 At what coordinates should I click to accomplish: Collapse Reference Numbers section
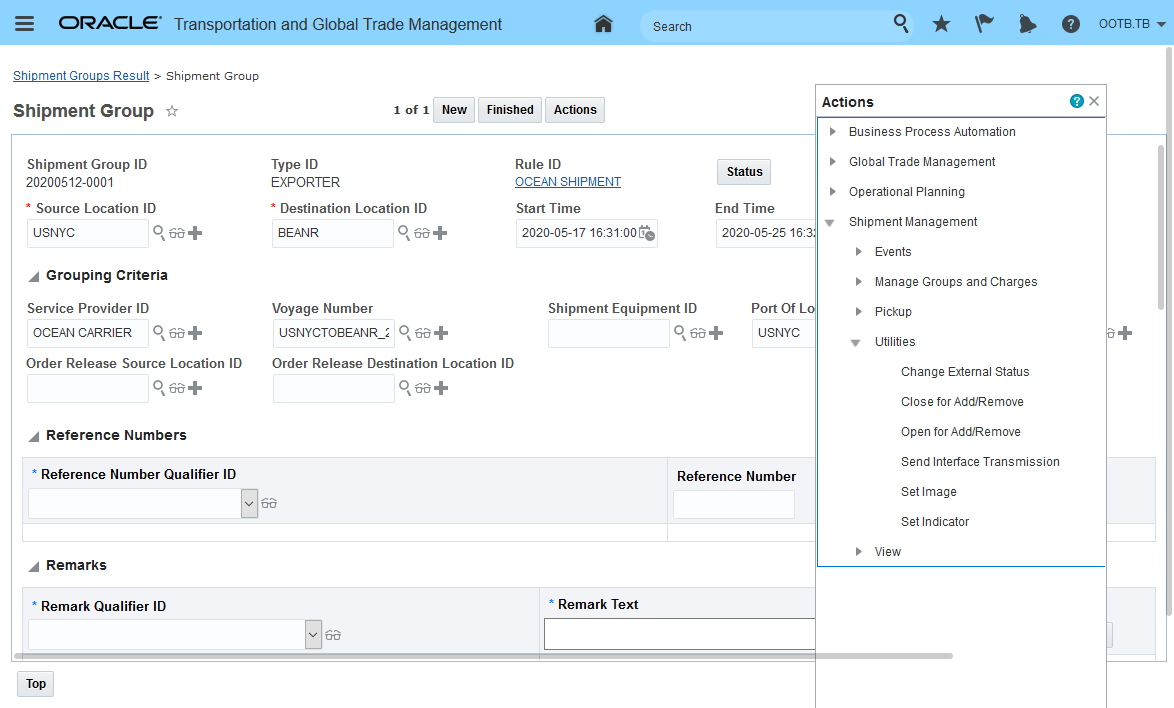pos(34,436)
